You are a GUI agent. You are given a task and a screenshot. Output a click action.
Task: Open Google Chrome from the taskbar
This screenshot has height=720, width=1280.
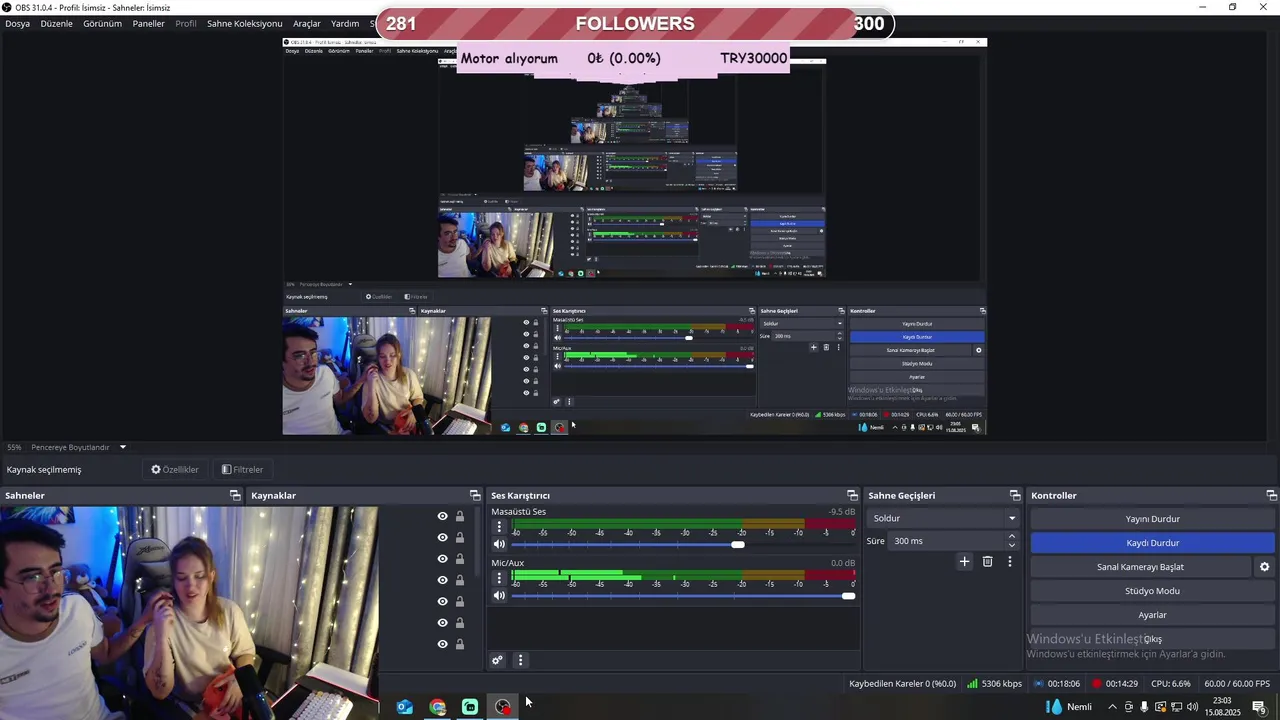click(x=438, y=707)
